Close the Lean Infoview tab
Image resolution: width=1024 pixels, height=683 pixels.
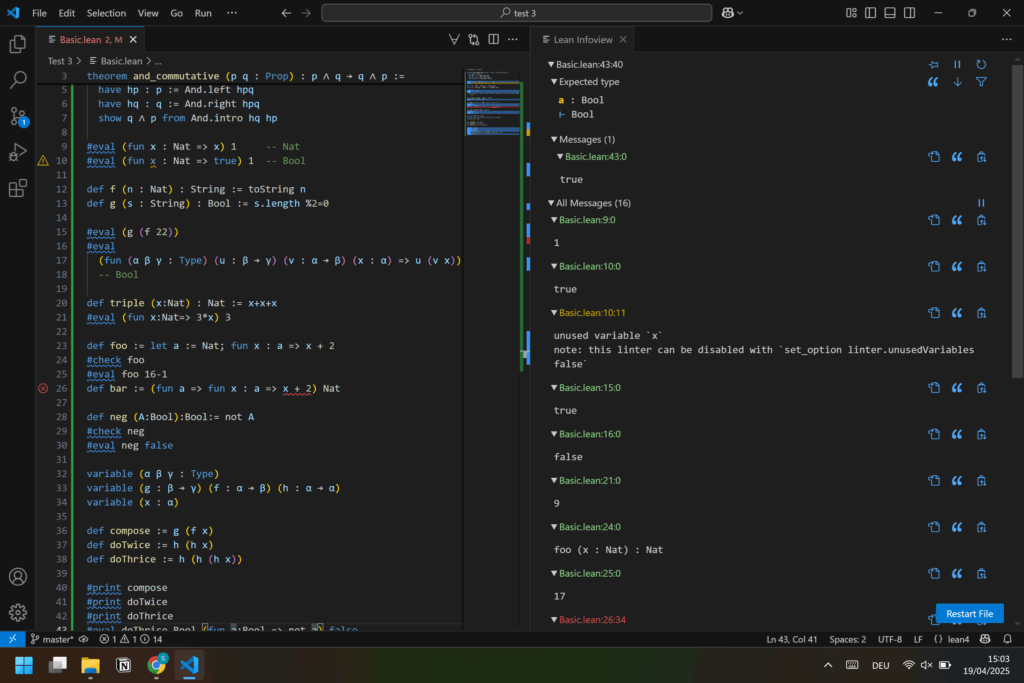click(x=623, y=40)
